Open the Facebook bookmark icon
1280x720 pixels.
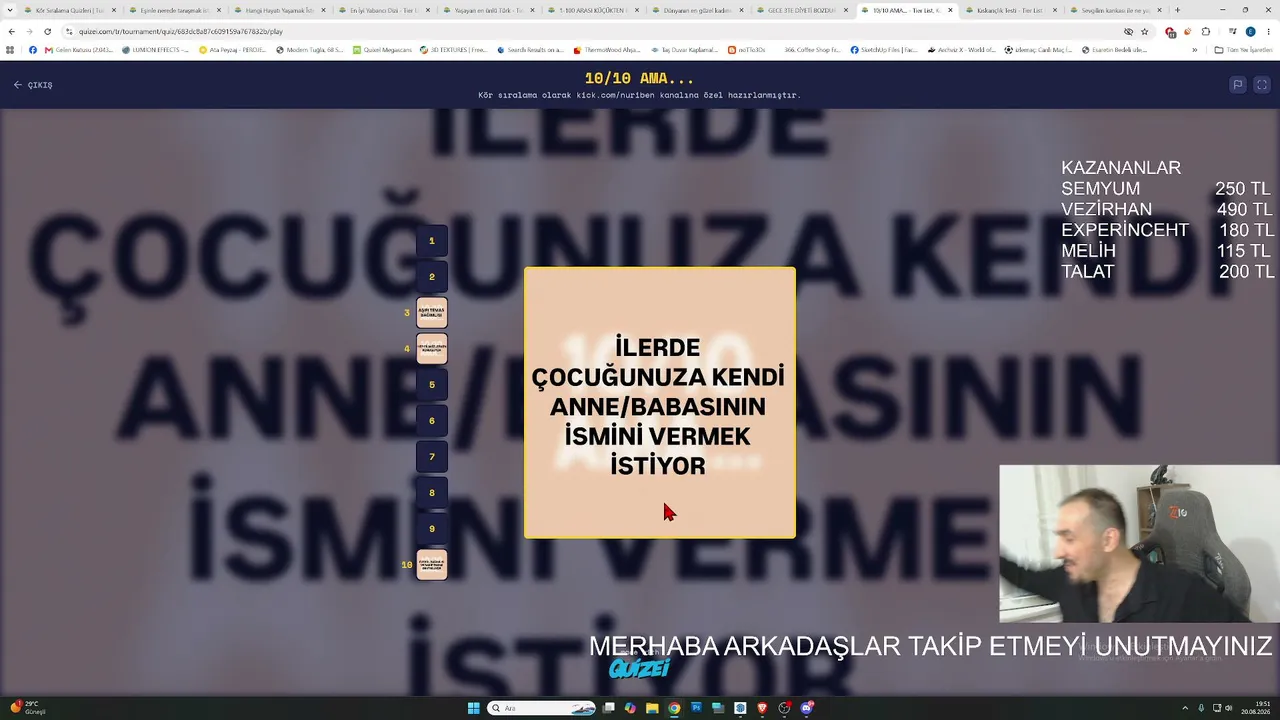point(33,49)
